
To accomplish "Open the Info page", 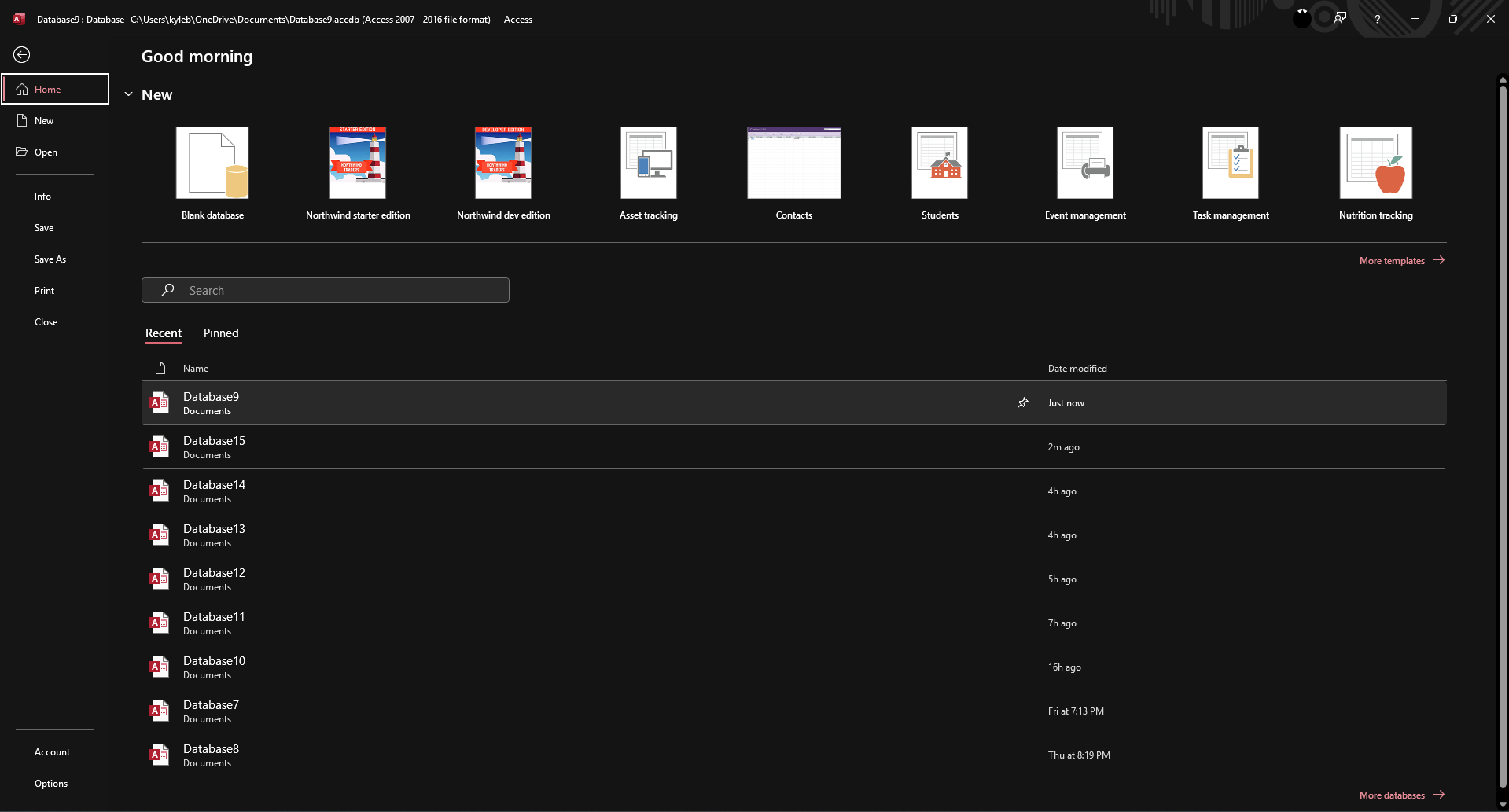I will coord(55,196).
